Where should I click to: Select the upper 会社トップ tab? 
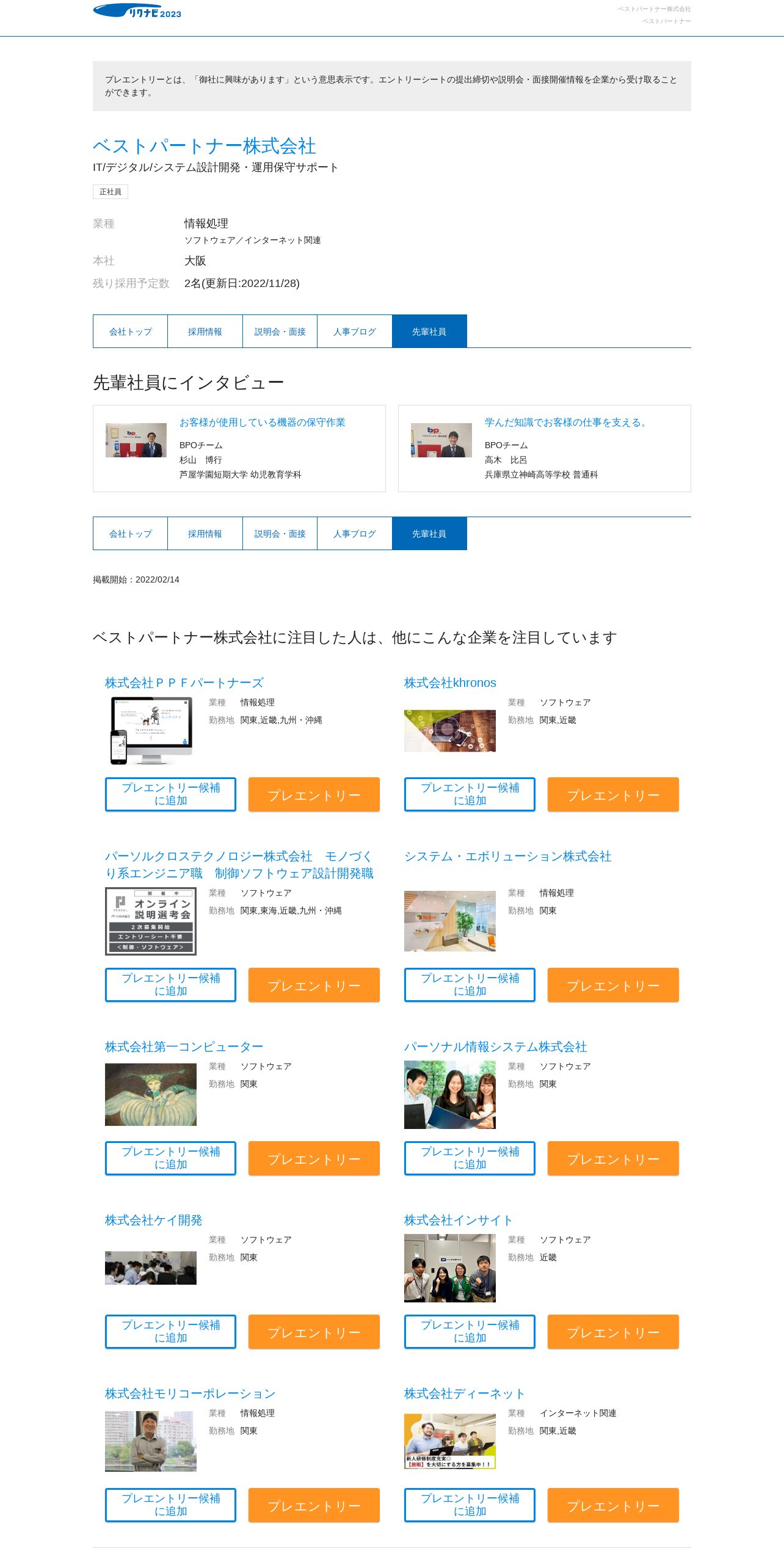click(130, 332)
